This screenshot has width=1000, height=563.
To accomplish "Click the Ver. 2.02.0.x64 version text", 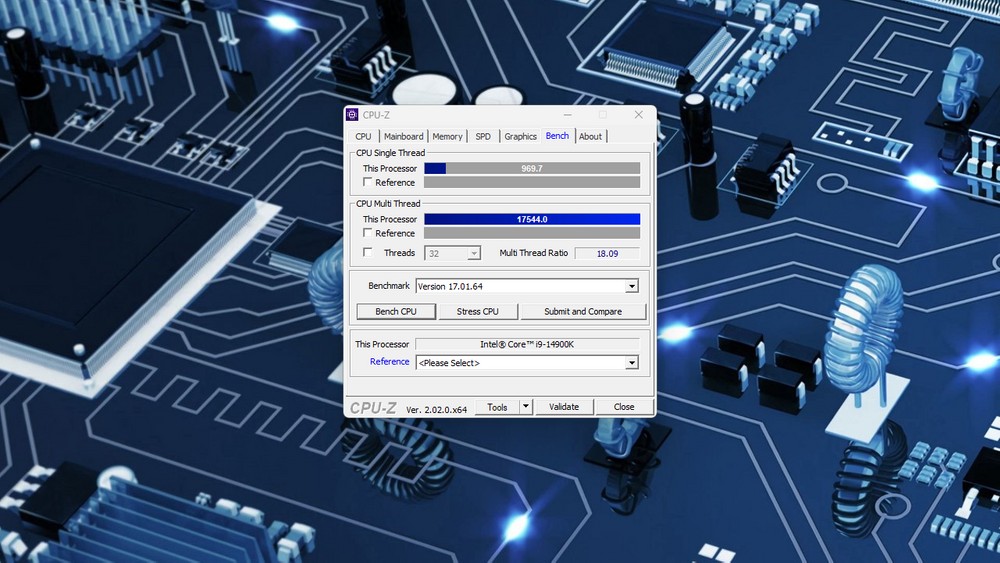I will click(436, 410).
